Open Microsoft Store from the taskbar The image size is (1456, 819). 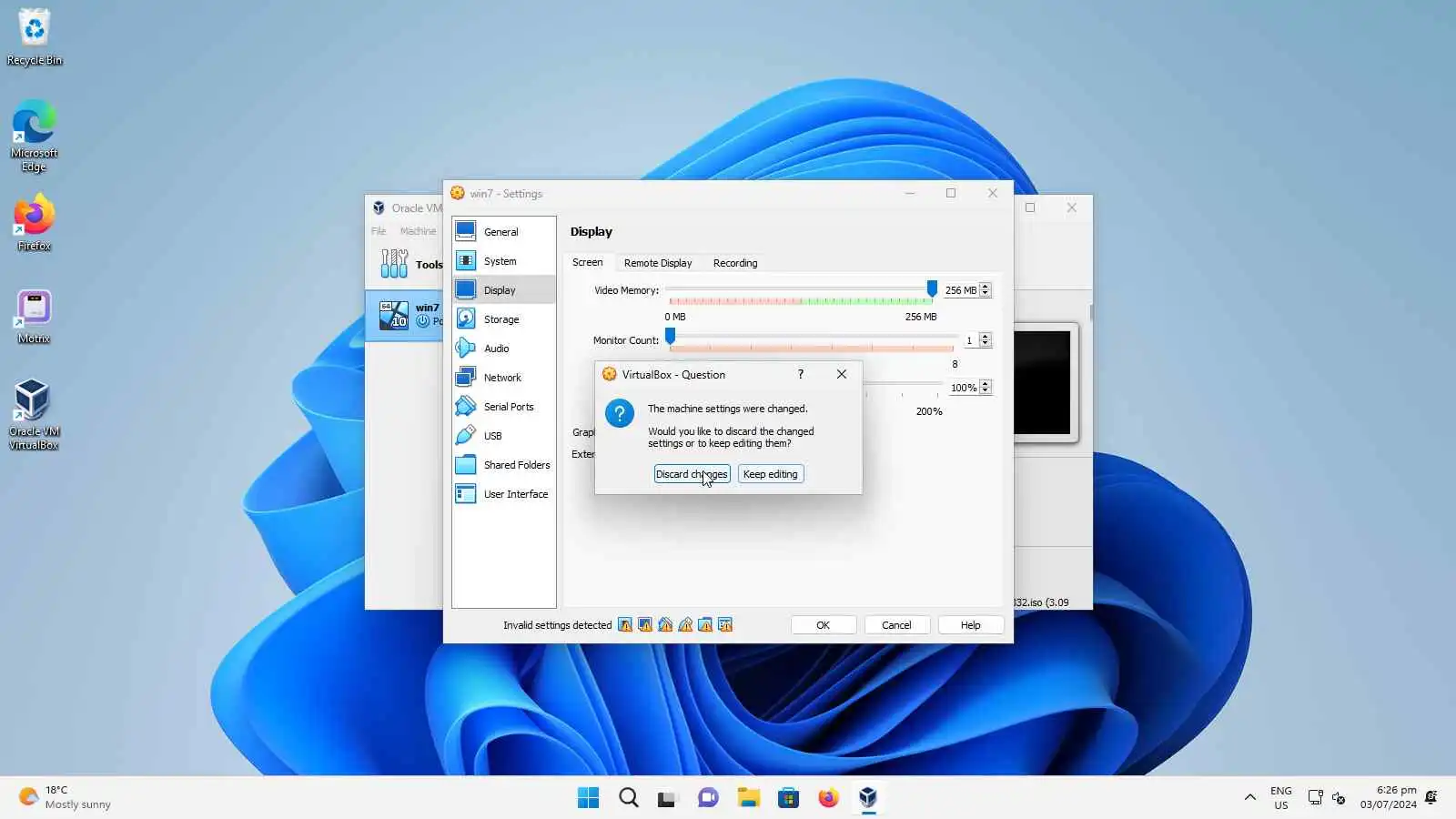pyautogui.click(x=789, y=798)
